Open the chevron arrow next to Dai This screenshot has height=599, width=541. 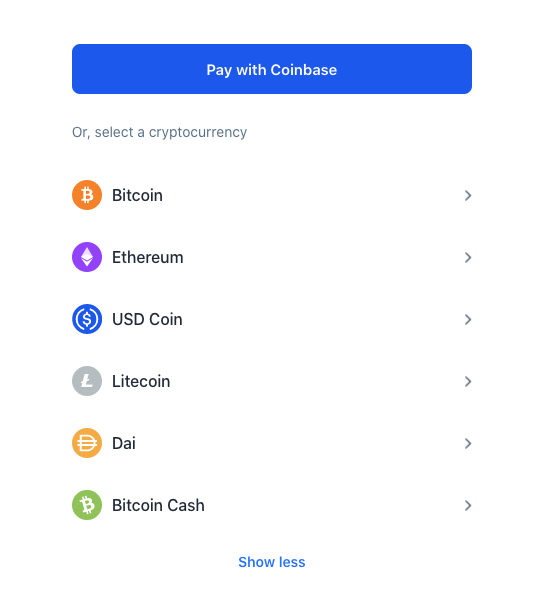(468, 444)
